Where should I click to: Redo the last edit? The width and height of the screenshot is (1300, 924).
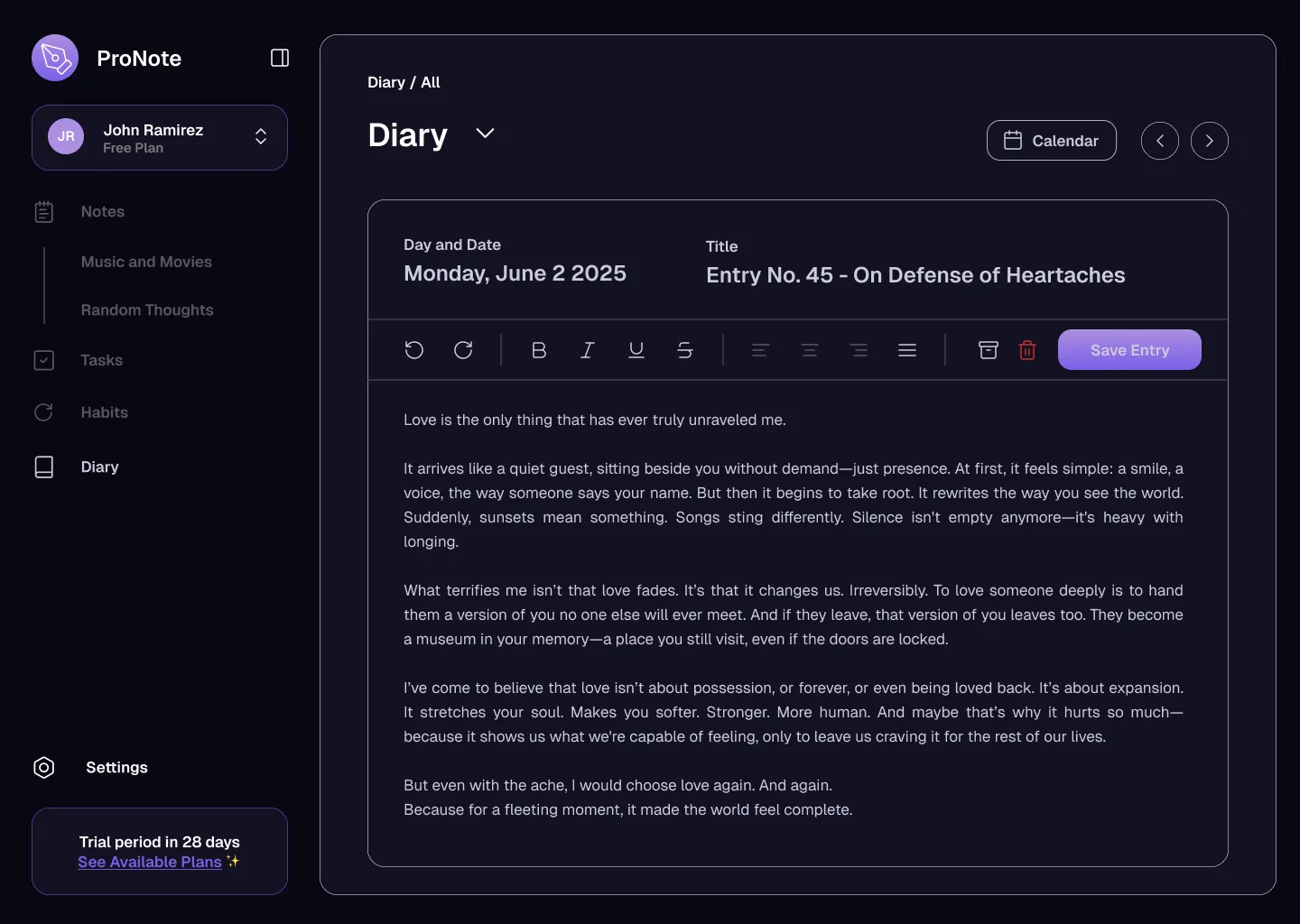click(x=463, y=350)
